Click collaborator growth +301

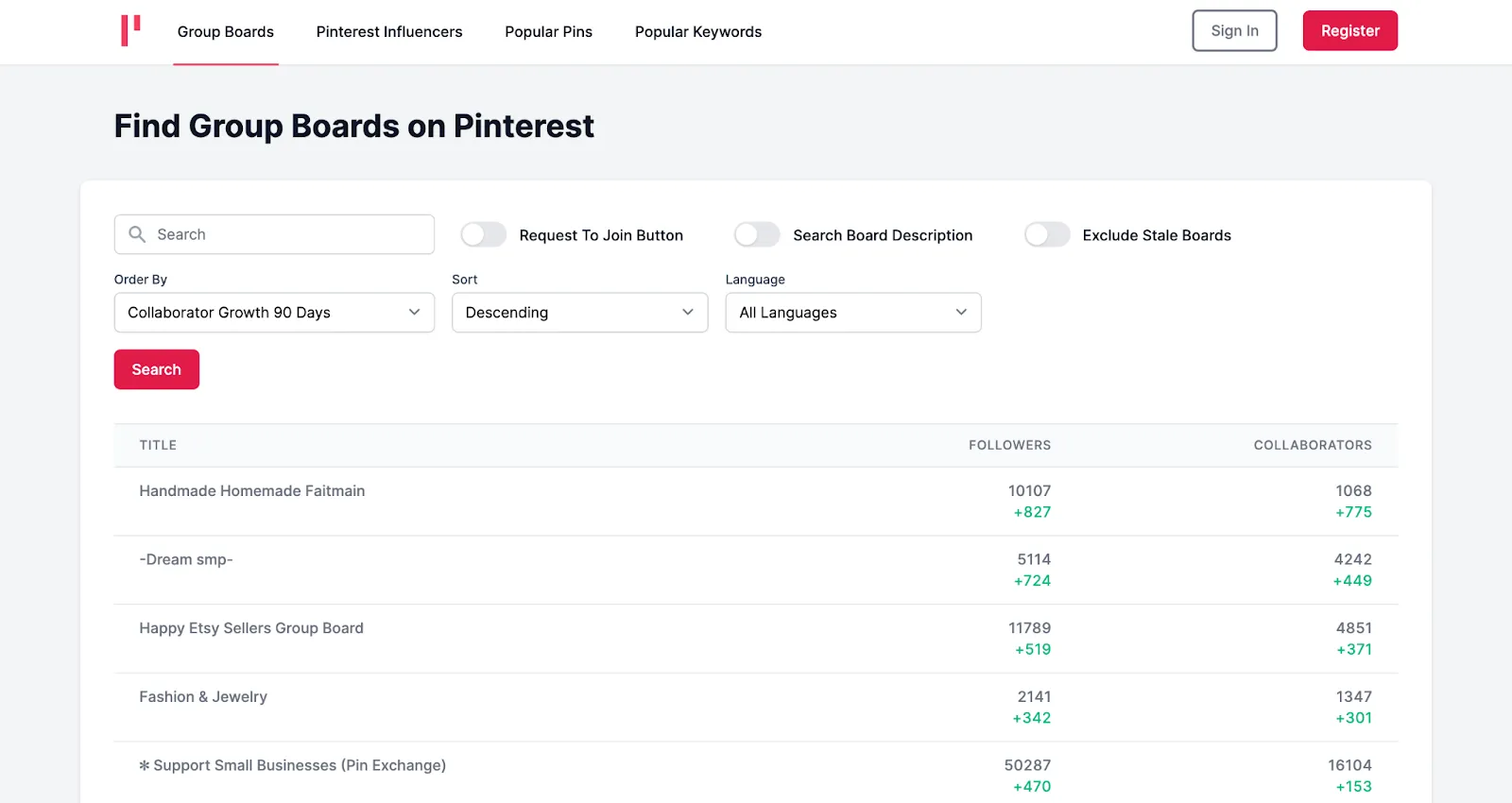(1353, 718)
